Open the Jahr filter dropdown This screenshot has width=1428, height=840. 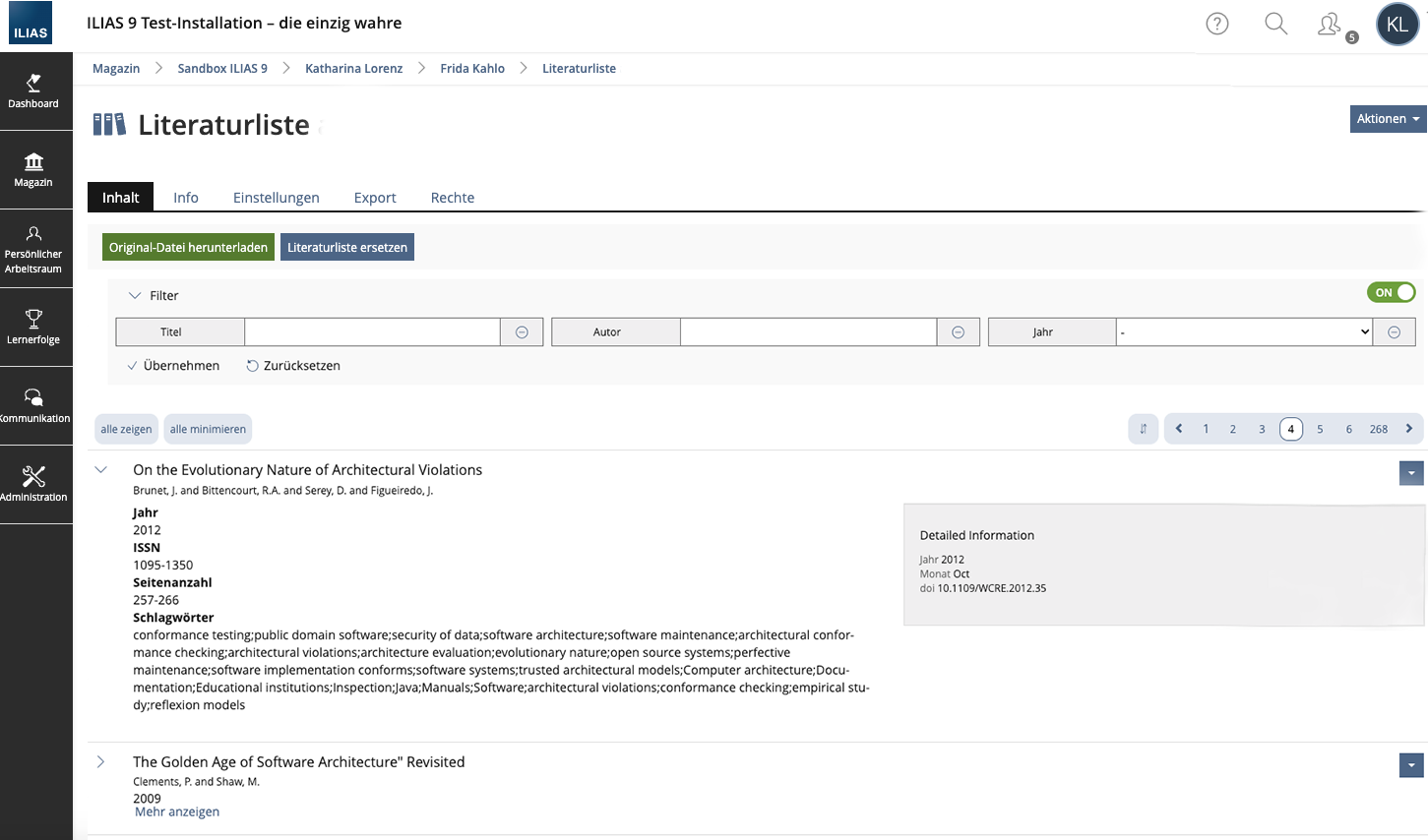[1244, 332]
